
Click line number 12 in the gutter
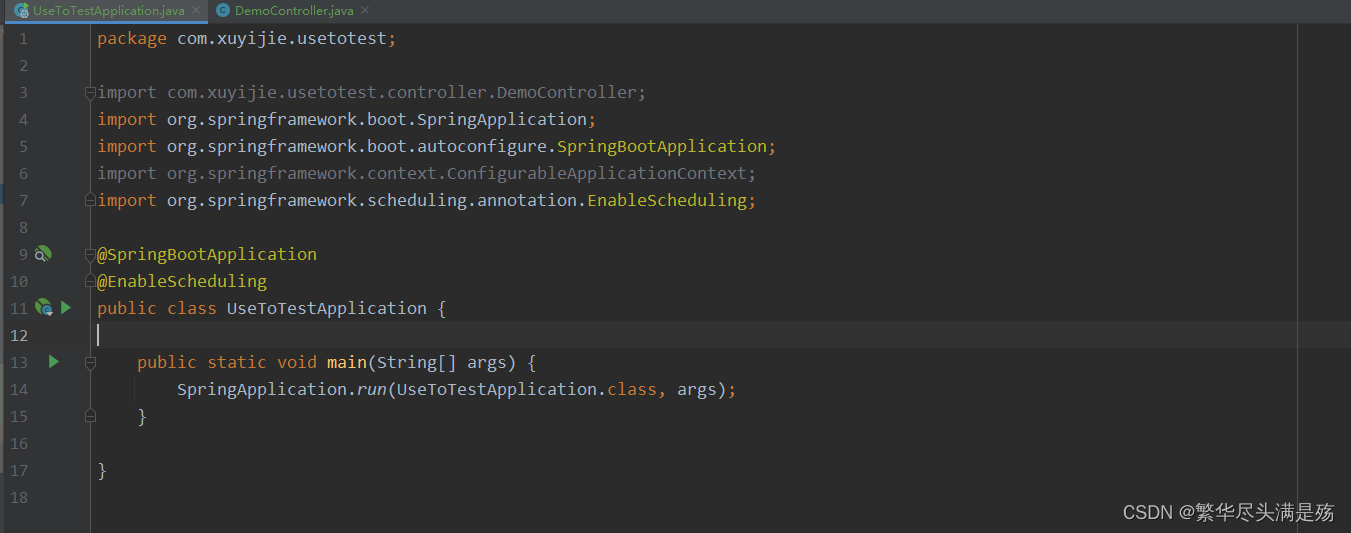coord(19,335)
